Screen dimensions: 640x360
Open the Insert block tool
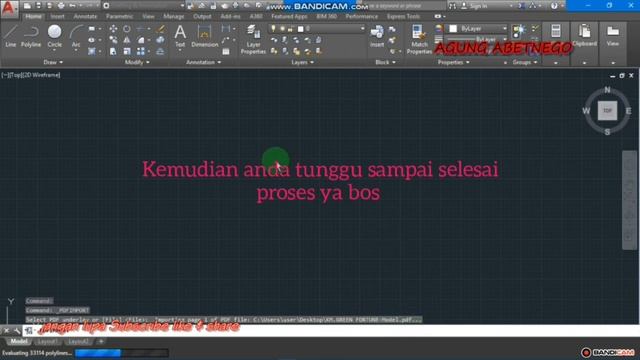pos(377,36)
